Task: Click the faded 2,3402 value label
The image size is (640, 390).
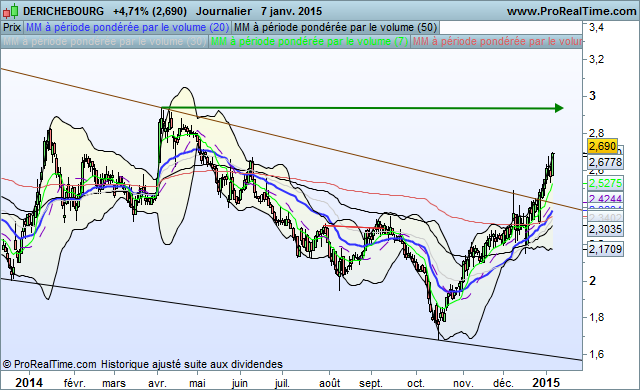Action: pos(605,218)
